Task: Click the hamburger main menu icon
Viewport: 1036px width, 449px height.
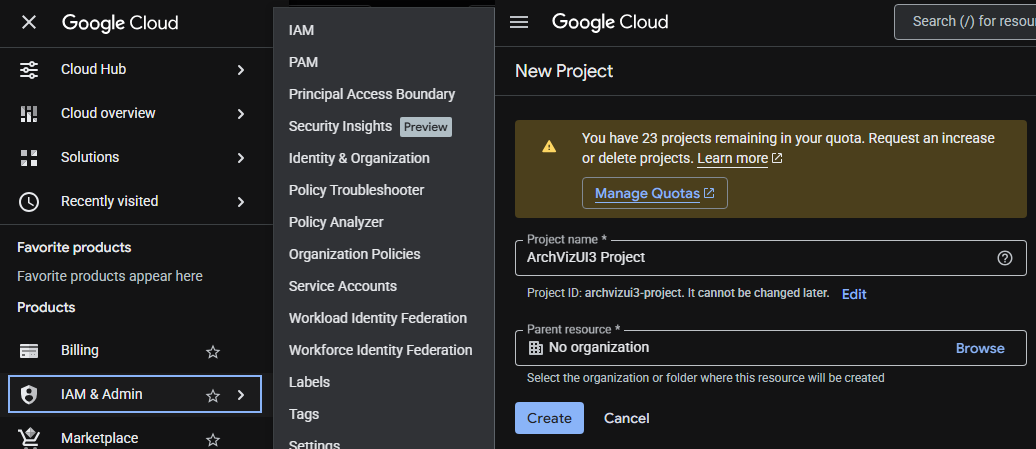Action: (519, 22)
